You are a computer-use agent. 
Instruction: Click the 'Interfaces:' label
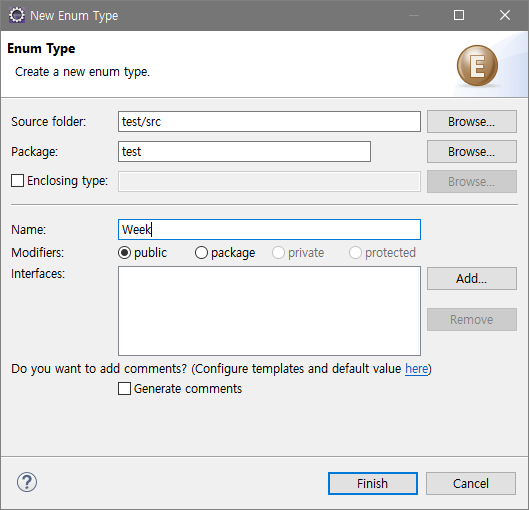pyautogui.click(x=38, y=274)
